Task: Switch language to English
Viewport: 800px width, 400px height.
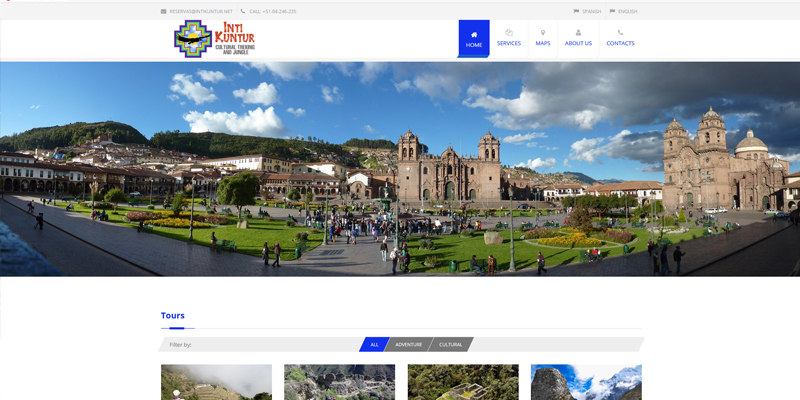Action: (x=627, y=11)
